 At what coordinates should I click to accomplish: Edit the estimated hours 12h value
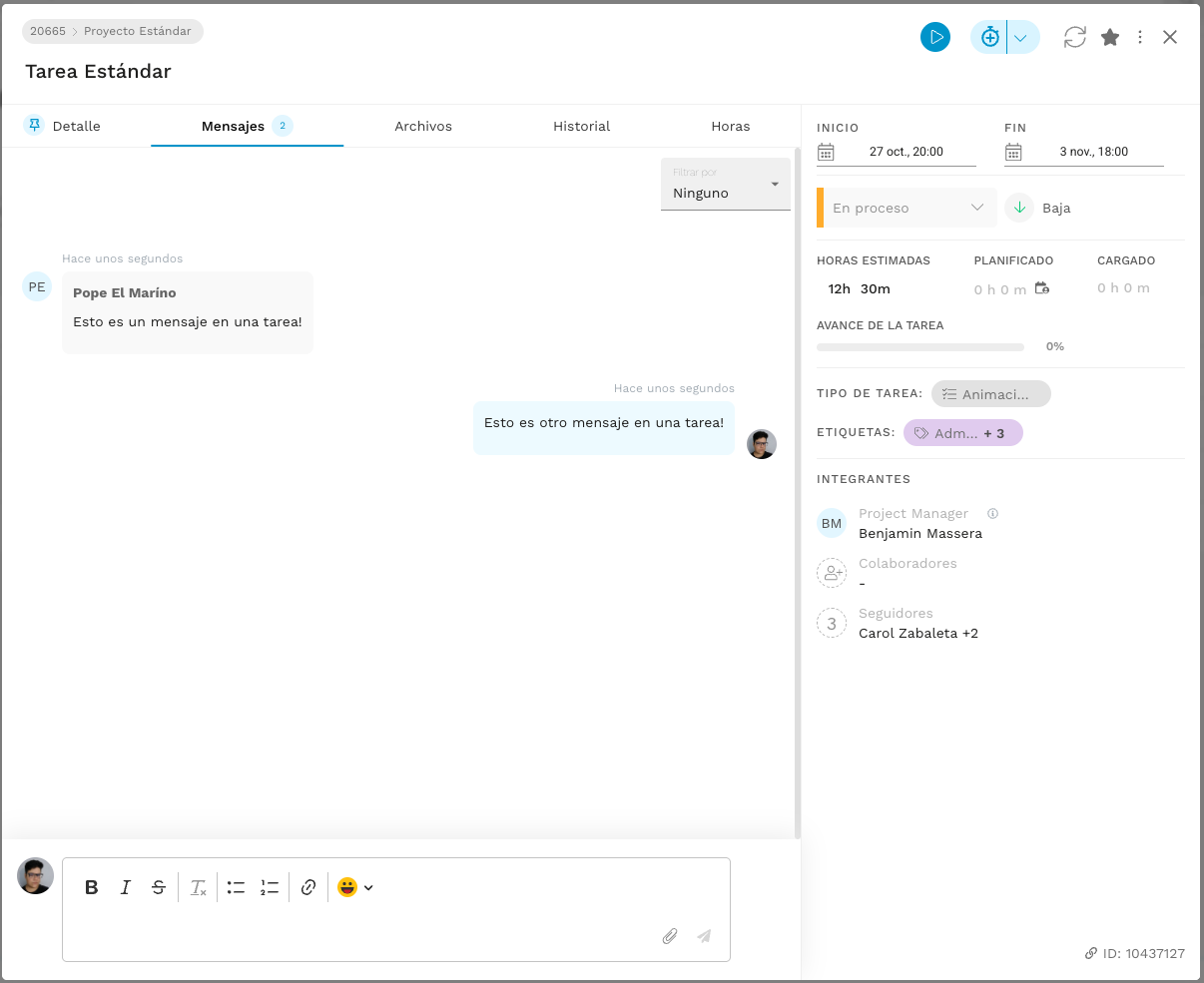[x=839, y=288]
